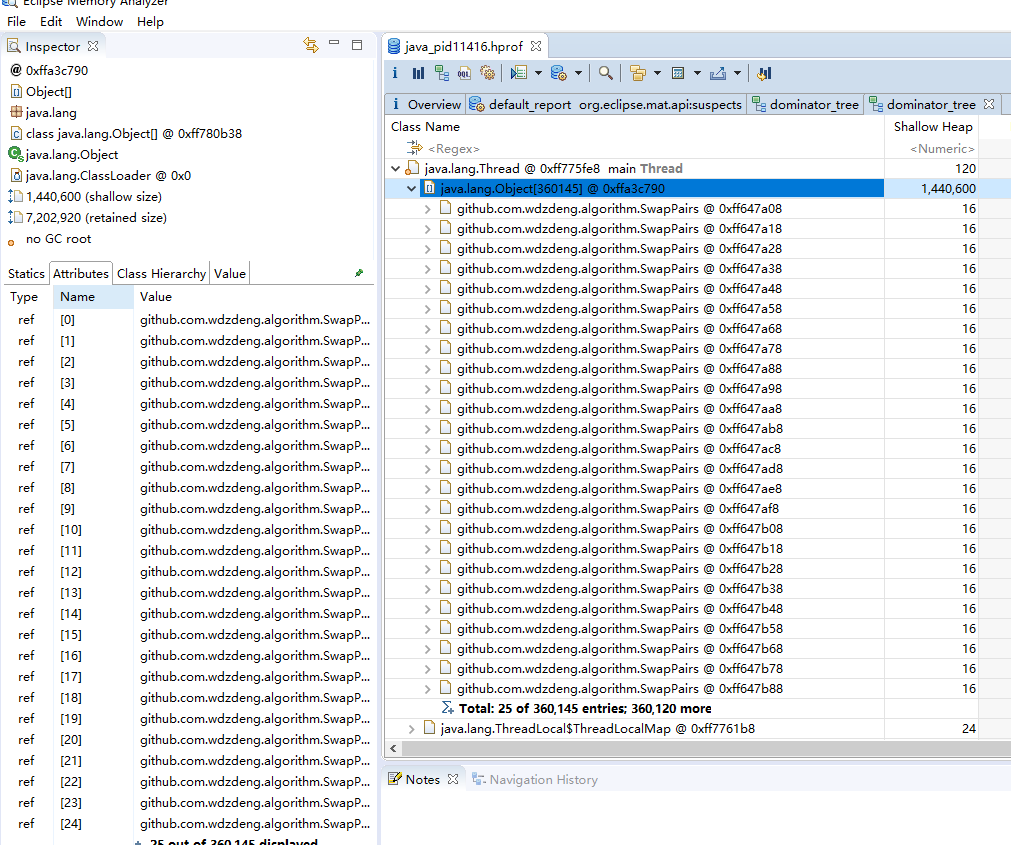
Task: Click the Class Name column header
Action: tap(634, 127)
